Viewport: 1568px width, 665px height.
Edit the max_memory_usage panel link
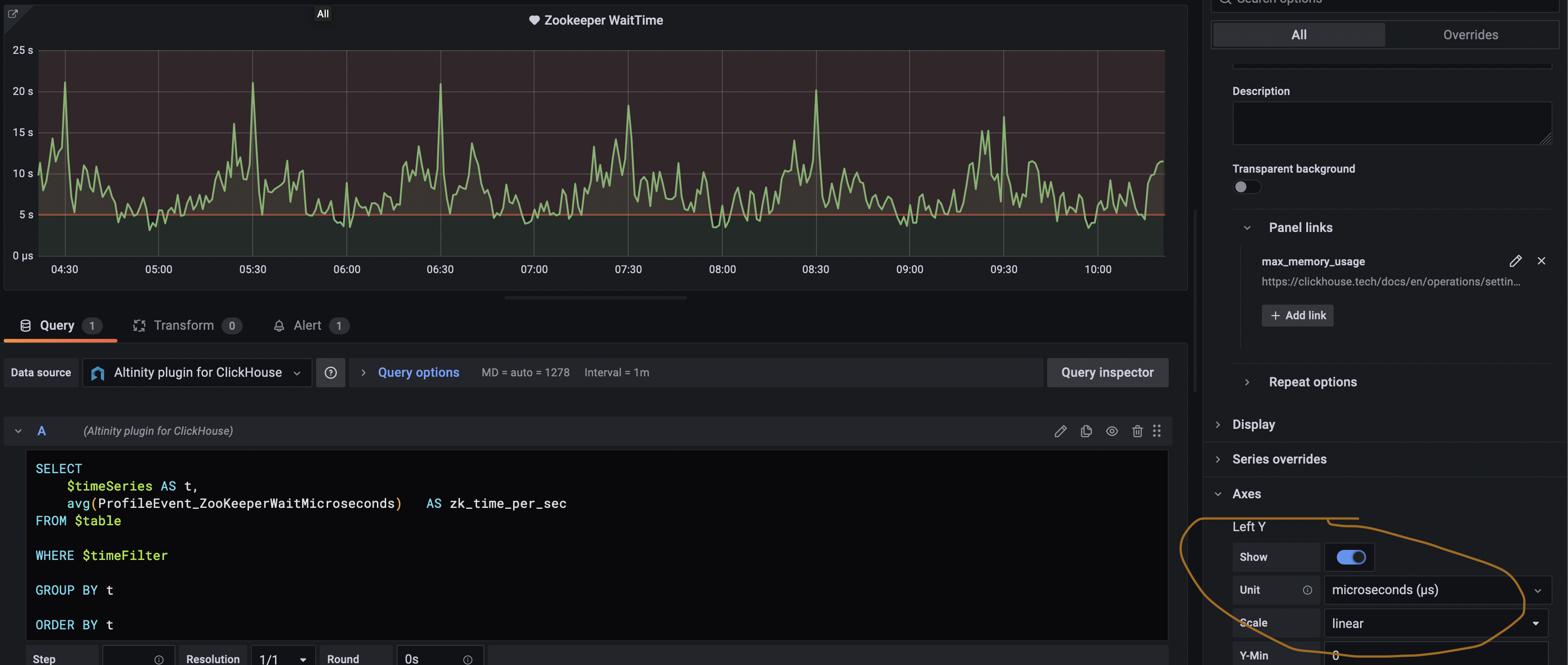click(1515, 261)
